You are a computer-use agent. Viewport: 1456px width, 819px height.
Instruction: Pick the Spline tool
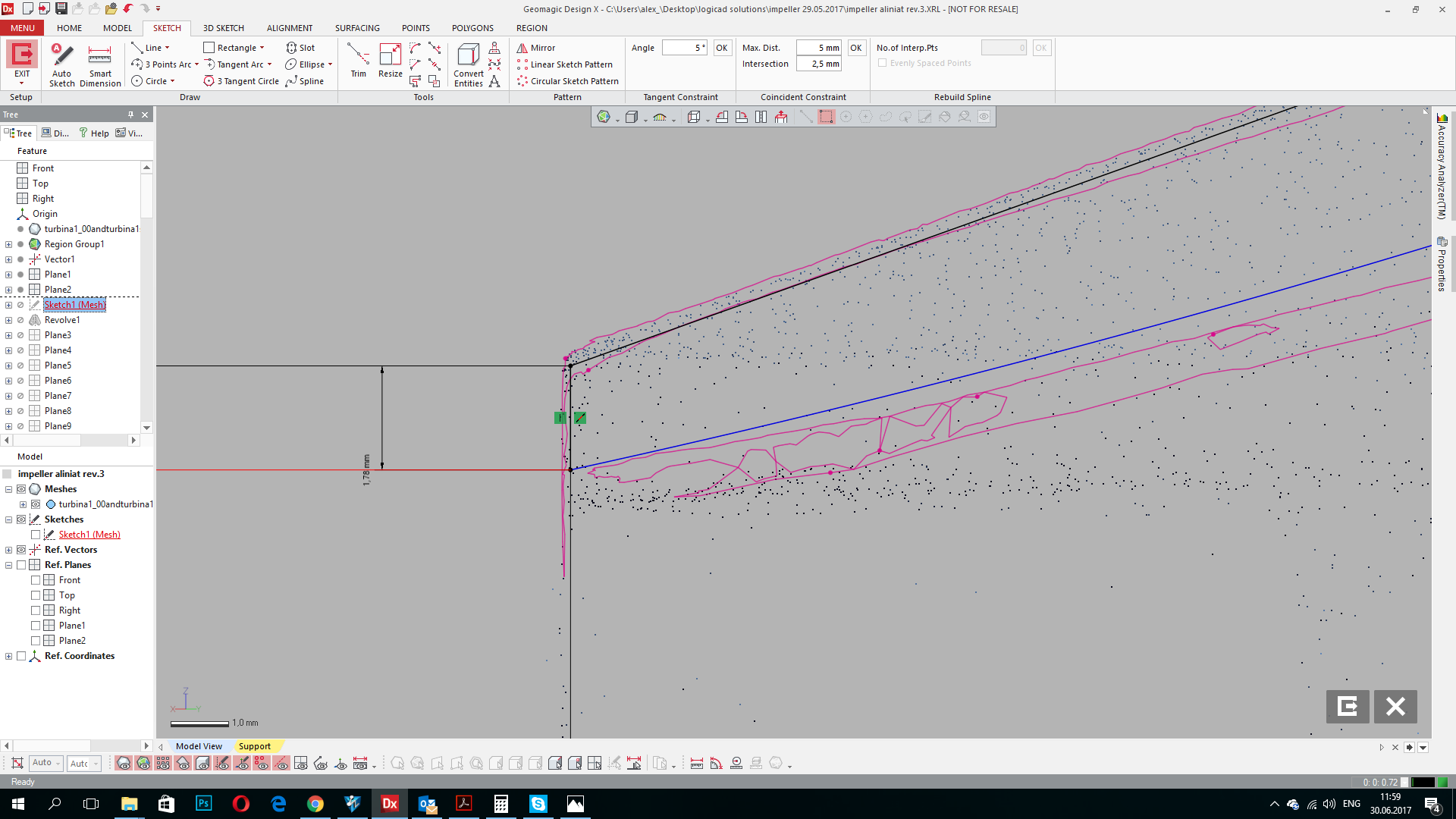pos(305,81)
